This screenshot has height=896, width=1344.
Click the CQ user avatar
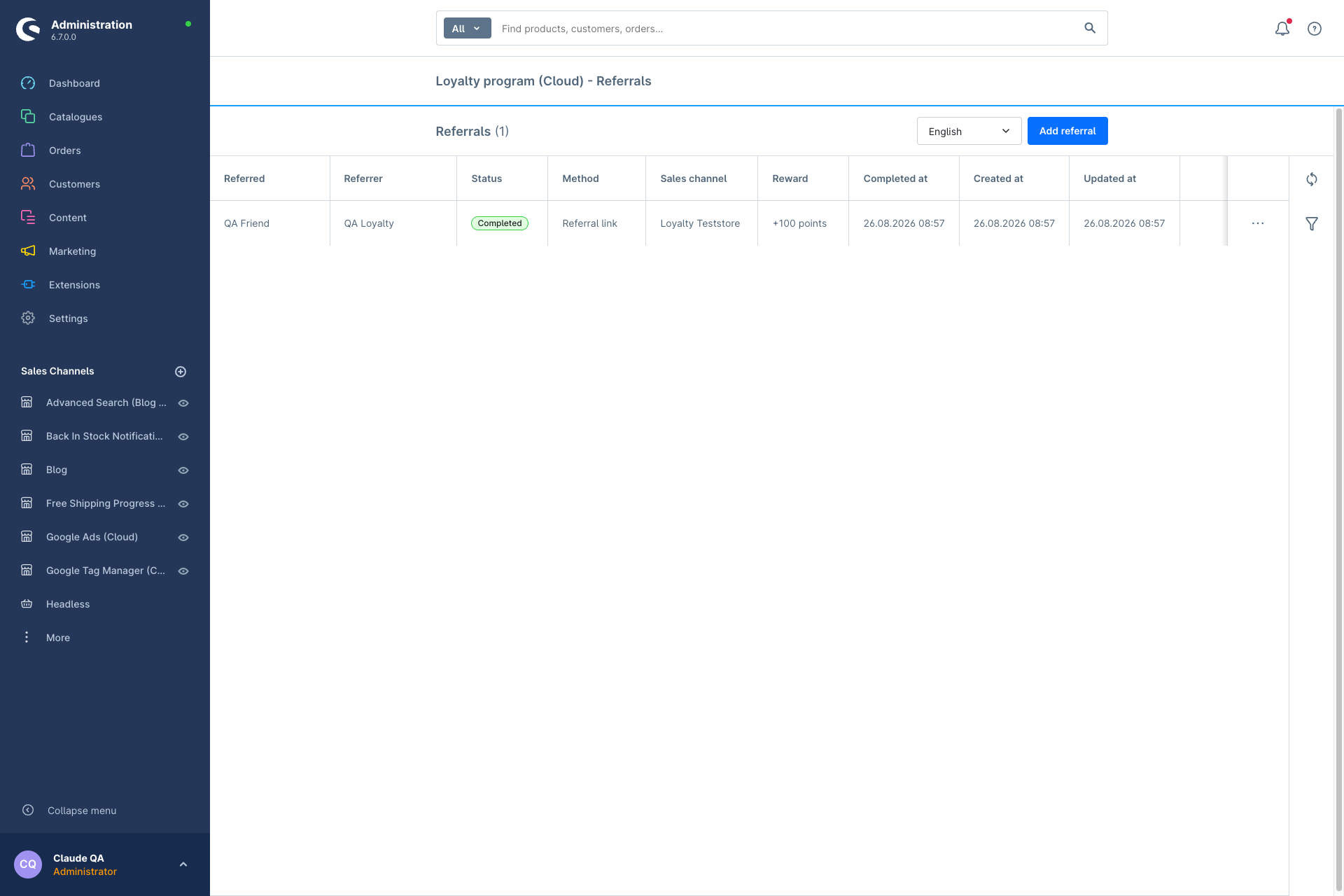tap(28, 864)
